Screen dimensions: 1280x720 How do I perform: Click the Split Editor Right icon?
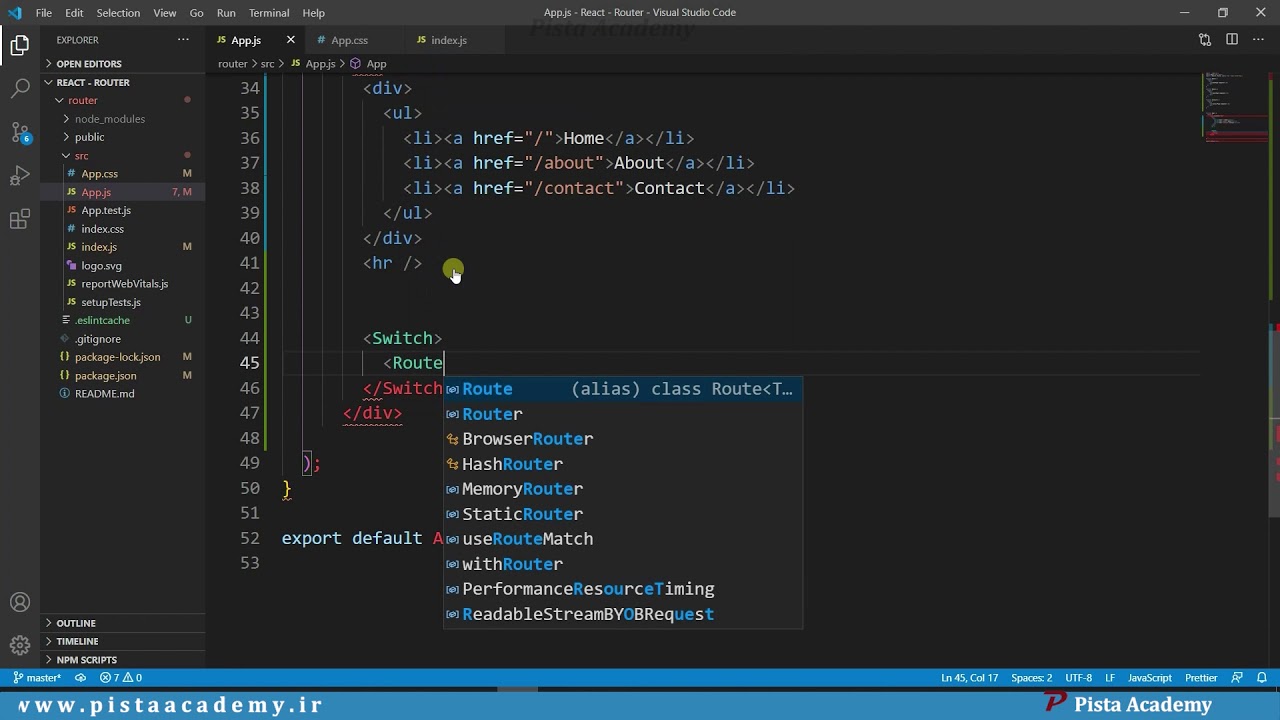pos(1232,40)
